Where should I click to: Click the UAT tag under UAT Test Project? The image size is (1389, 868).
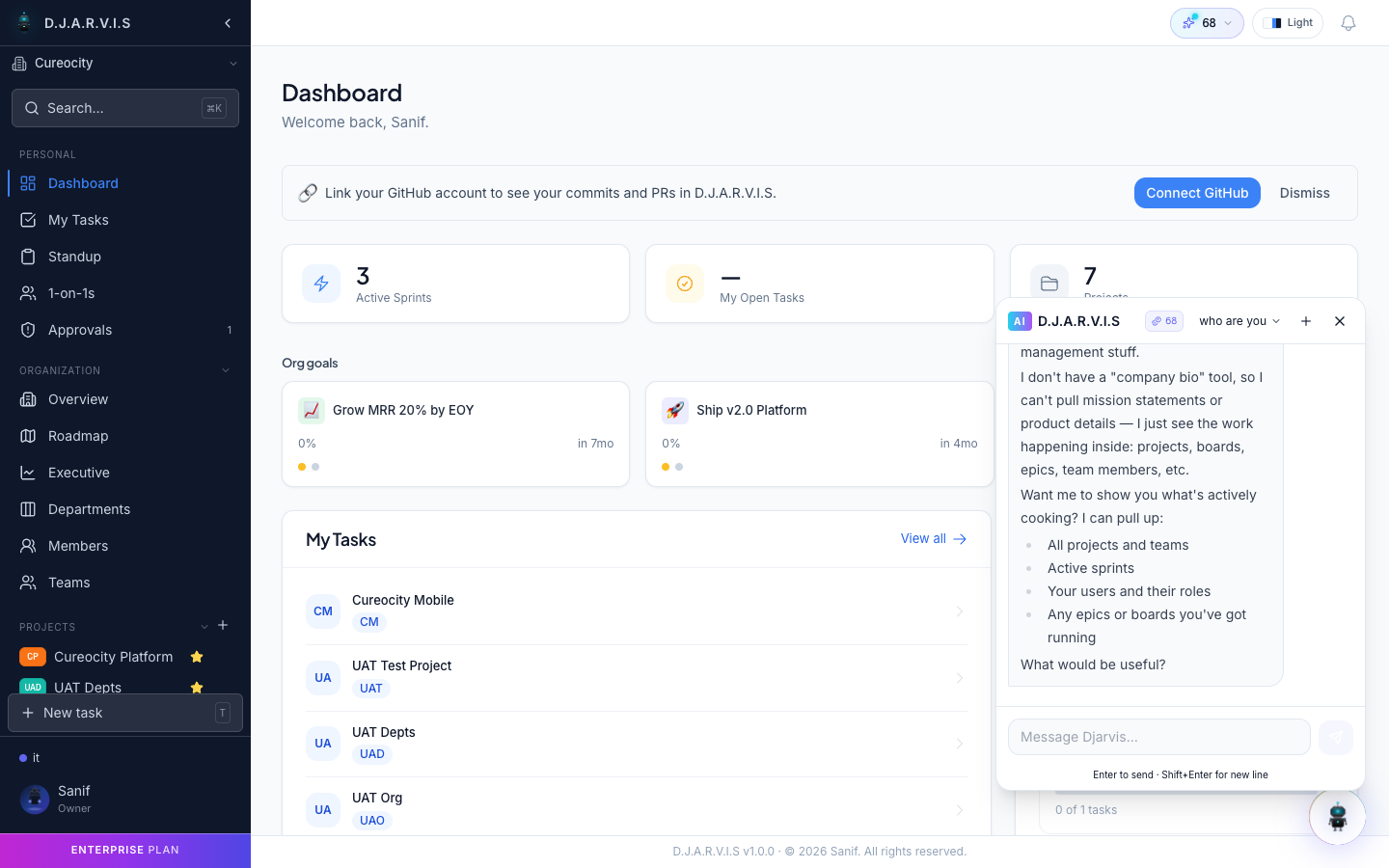pyautogui.click(x=371, y=689)
